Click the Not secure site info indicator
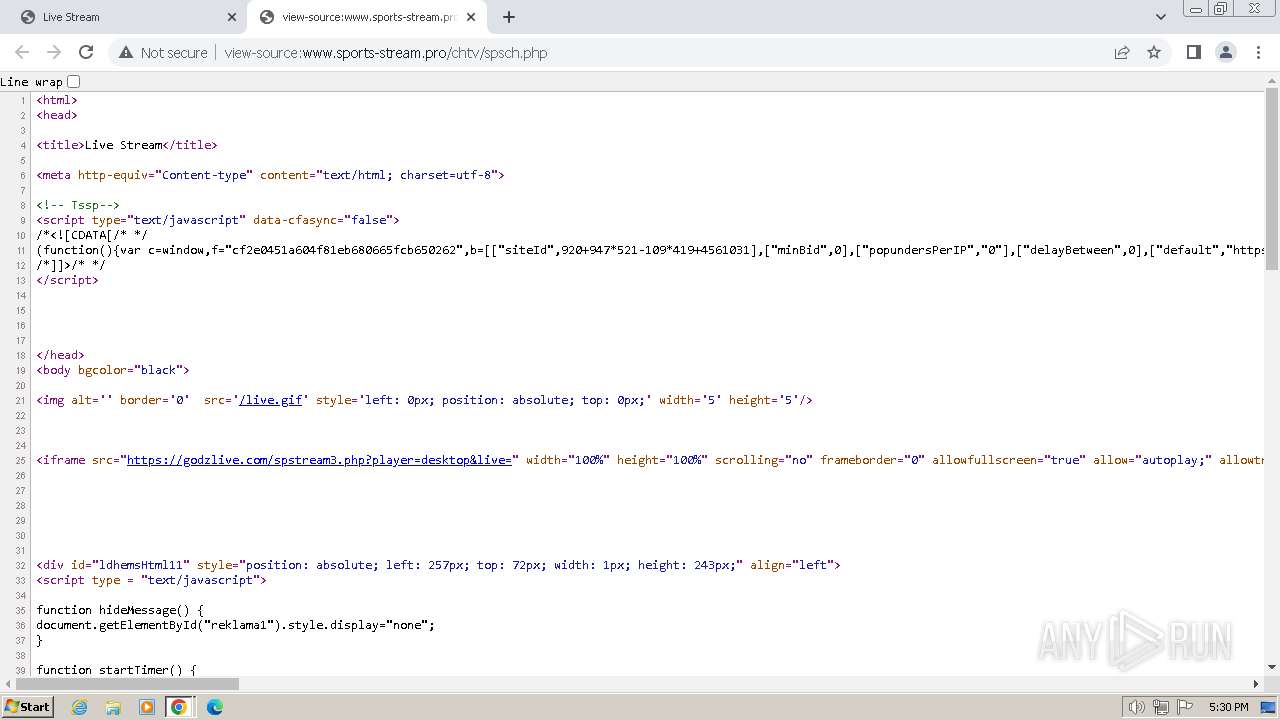This screenshot has width=1280, height=720. tap(163, 53)
